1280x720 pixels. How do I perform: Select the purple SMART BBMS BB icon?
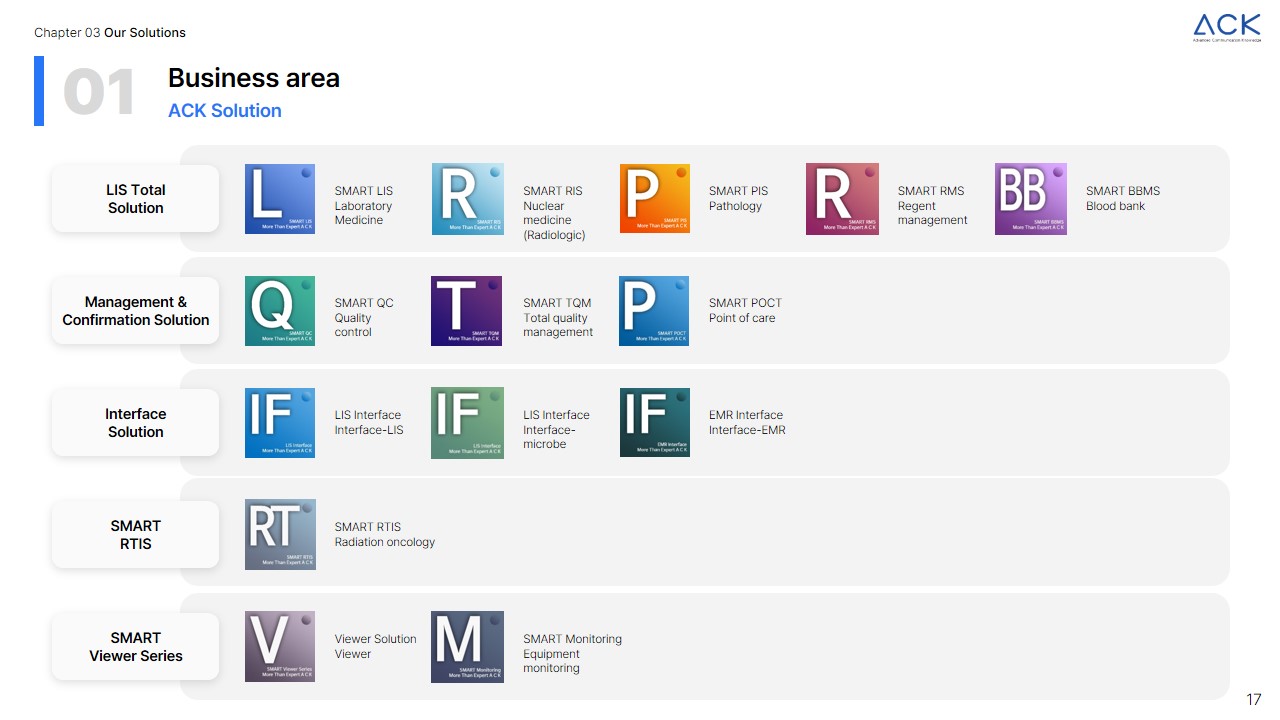pos(1030,199)
